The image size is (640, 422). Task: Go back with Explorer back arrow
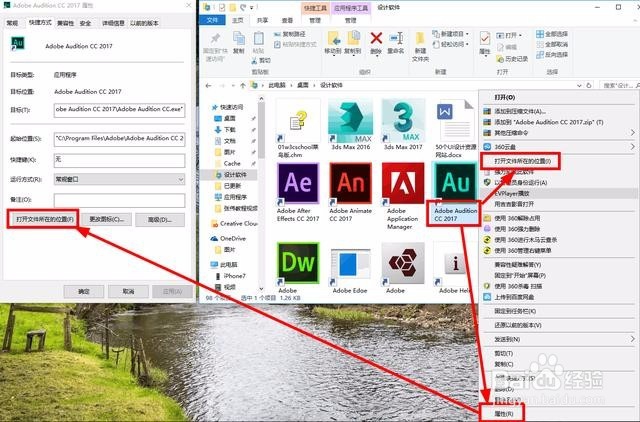(209, 85)
